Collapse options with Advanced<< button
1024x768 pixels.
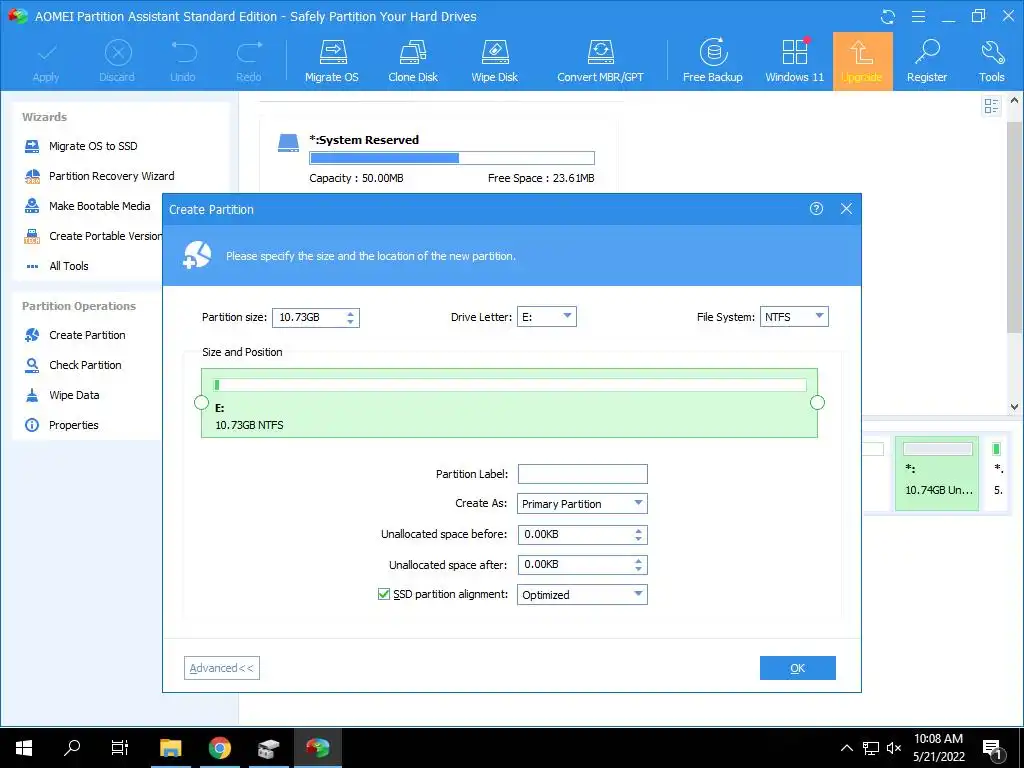[x=221, y=668]
